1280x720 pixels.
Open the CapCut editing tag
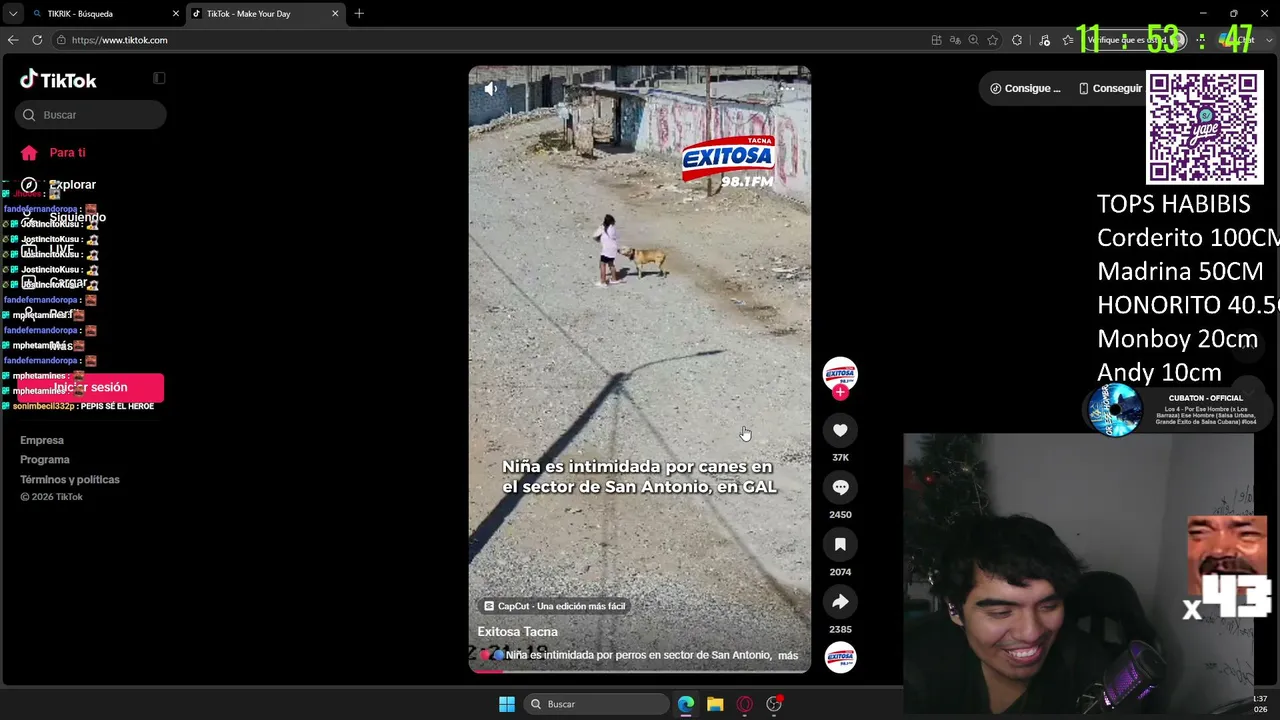[x=555, y=606]
